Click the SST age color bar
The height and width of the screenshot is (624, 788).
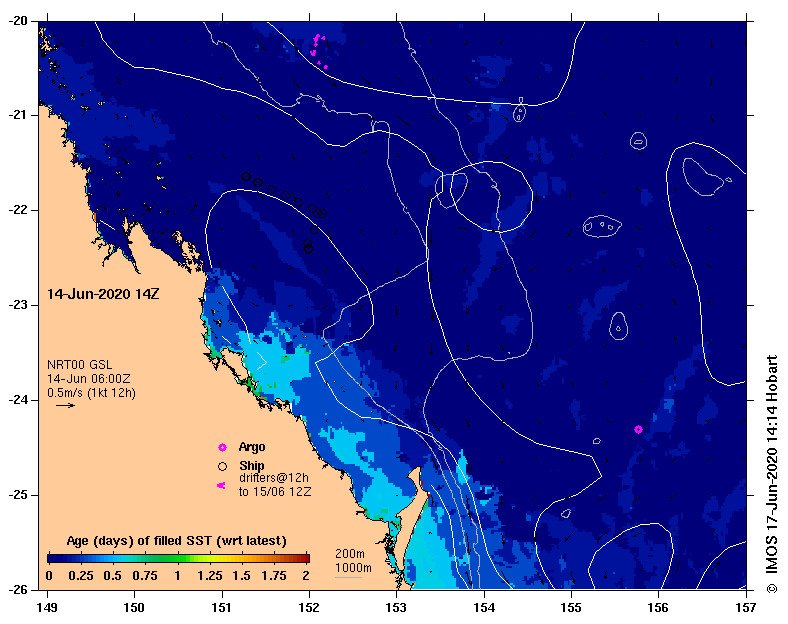point(178,558)
